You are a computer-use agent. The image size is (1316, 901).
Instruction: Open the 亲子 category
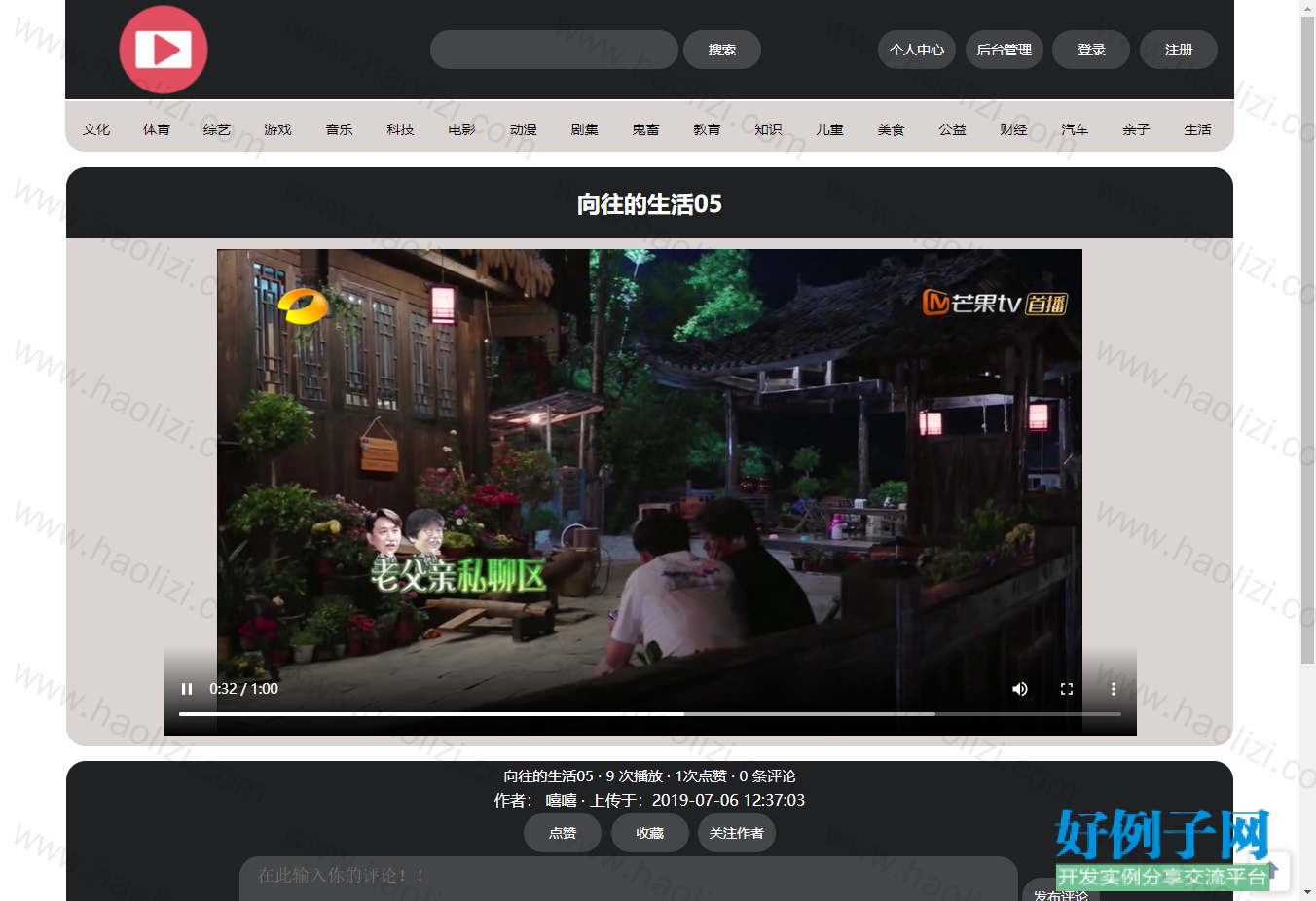[1136, 129]
